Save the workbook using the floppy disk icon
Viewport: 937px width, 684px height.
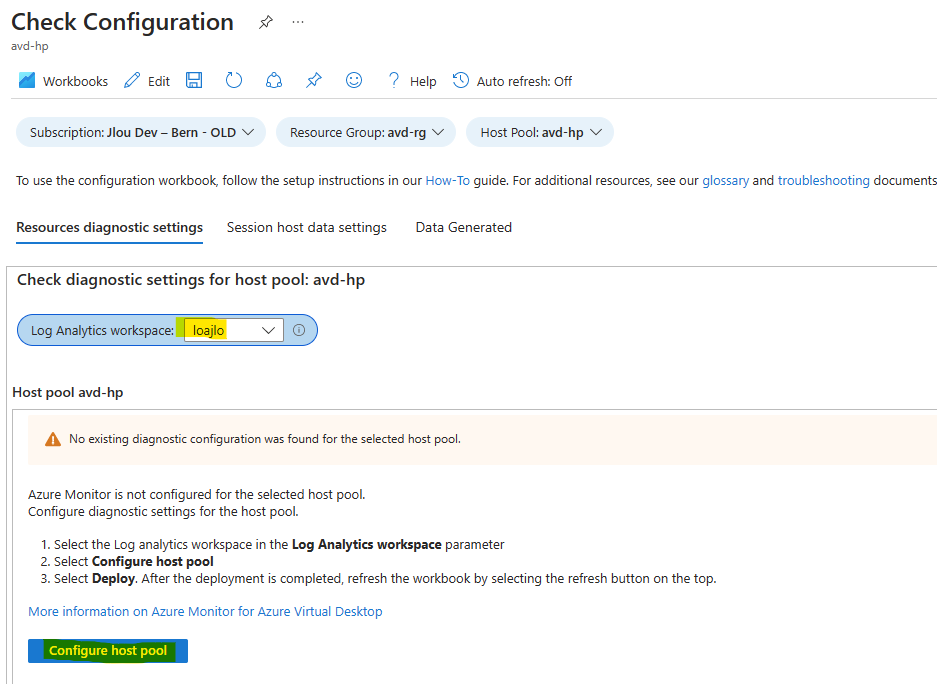coord(195,81)
